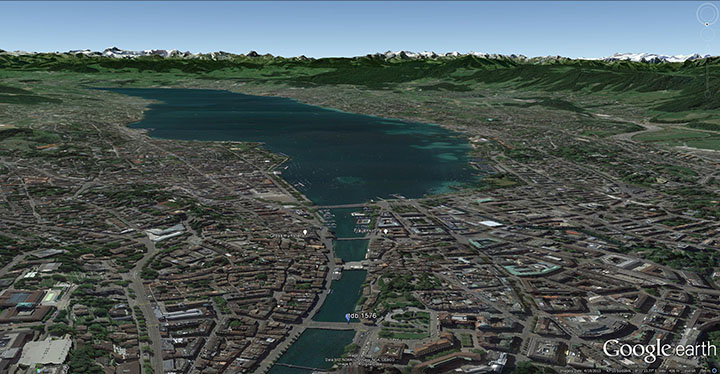Click the blue diamond icon in status bar

pyautogui.click(x=714, y=370)
